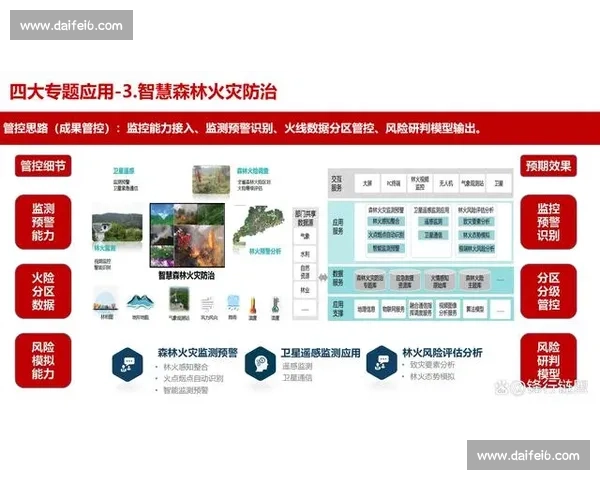Click the 火情感知原始库 database cylinder
This screenshot has width=600, height=480.
pyautogui.click(x=439, y=281)
